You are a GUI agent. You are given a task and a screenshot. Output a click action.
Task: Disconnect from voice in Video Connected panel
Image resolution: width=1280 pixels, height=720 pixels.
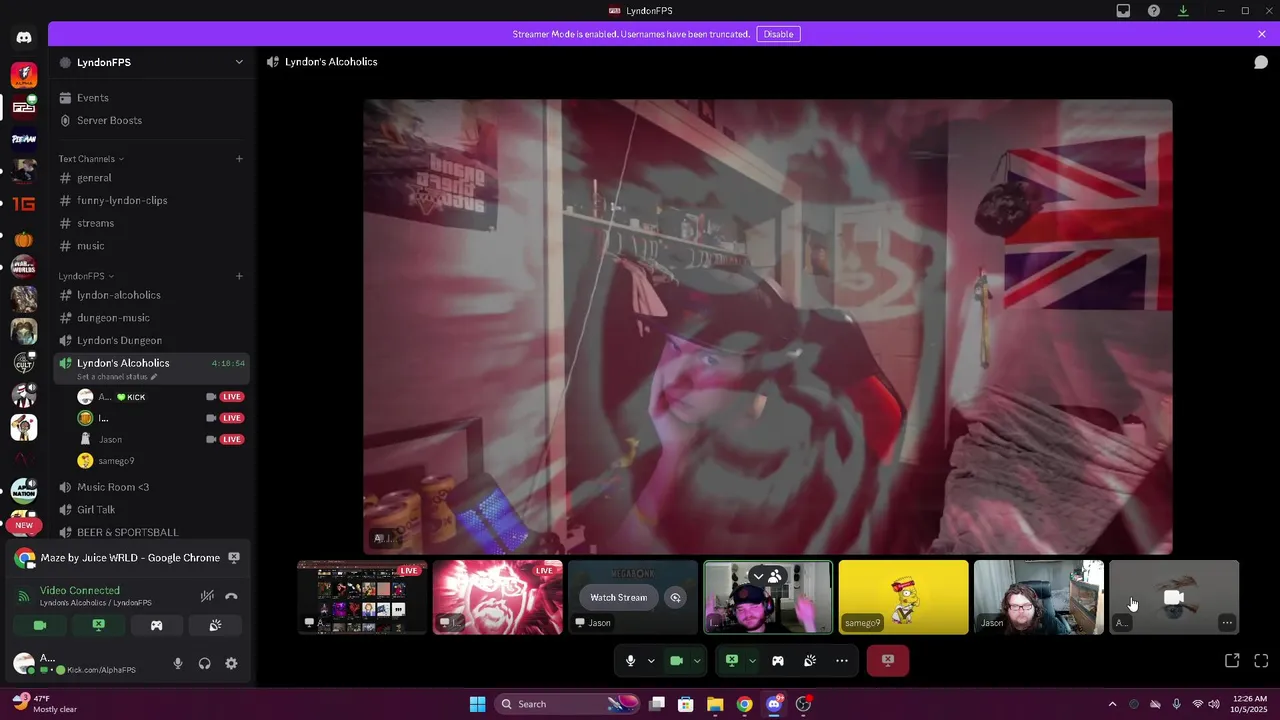pyautogui.click(x=231, y=596)
